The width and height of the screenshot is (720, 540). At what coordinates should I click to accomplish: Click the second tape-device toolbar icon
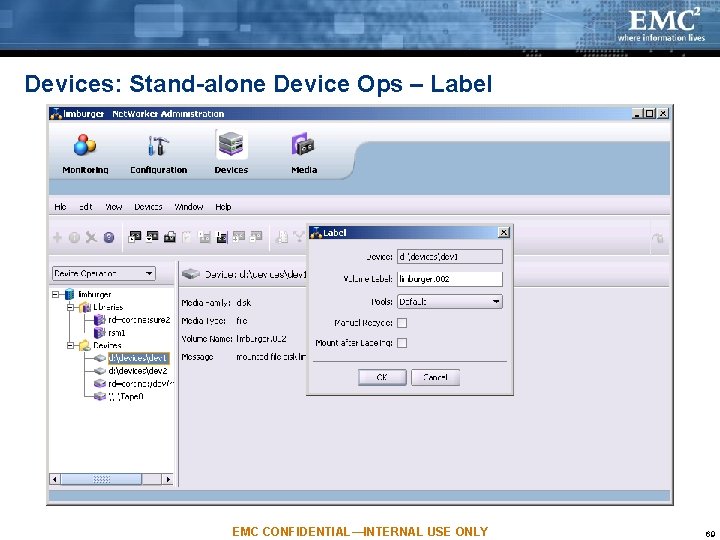pos(152,237)
